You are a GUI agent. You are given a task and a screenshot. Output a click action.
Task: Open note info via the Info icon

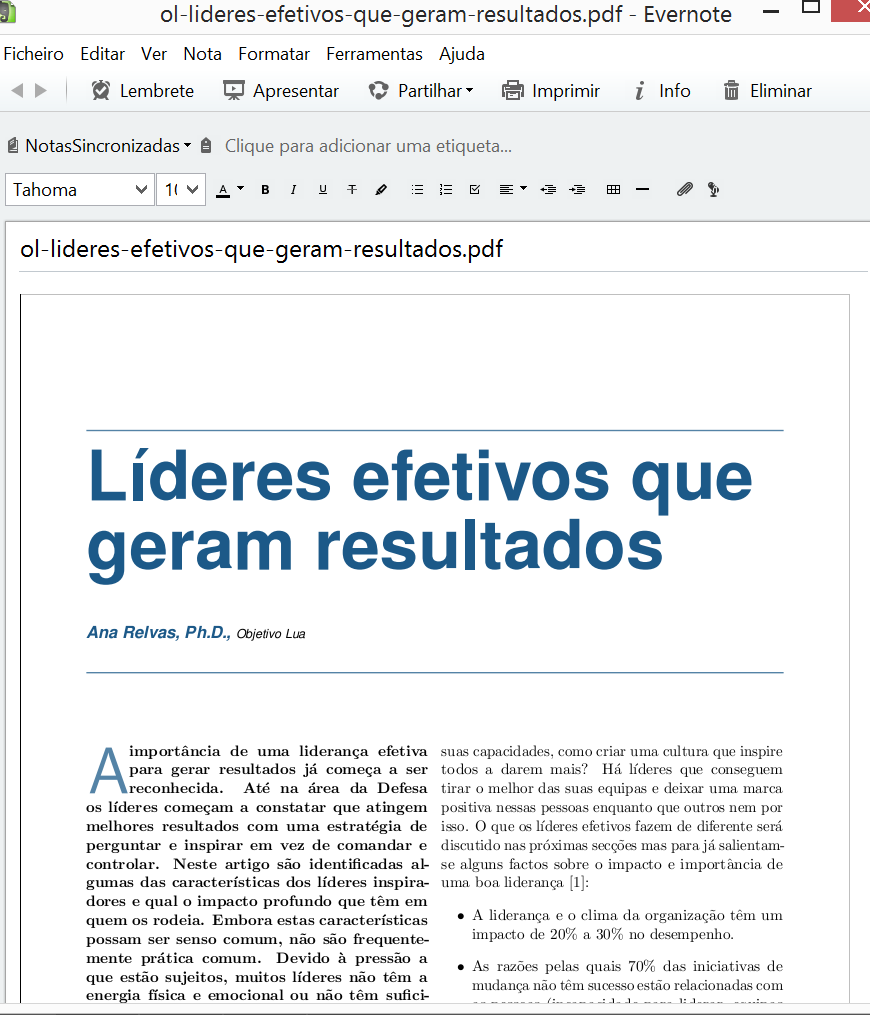coord(640,91)
